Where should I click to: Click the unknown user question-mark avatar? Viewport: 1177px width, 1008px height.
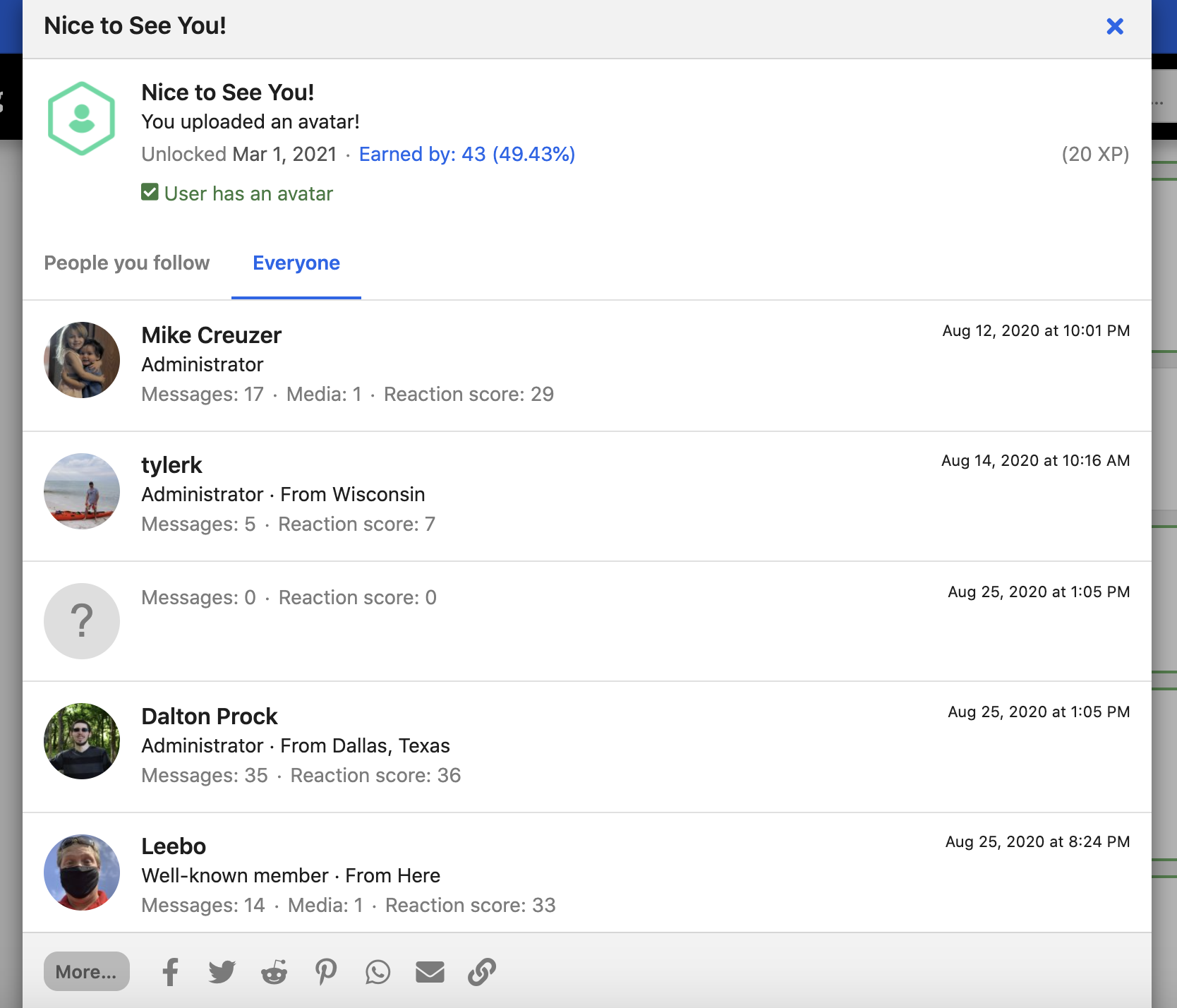tap(82, 621)
